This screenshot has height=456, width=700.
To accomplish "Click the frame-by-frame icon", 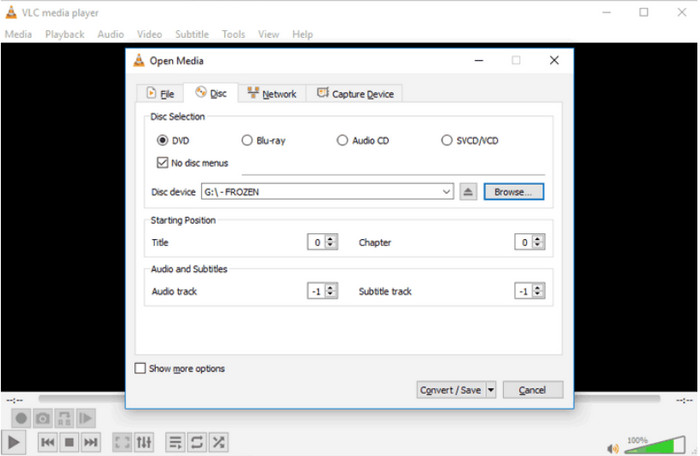I will (86, 418).
